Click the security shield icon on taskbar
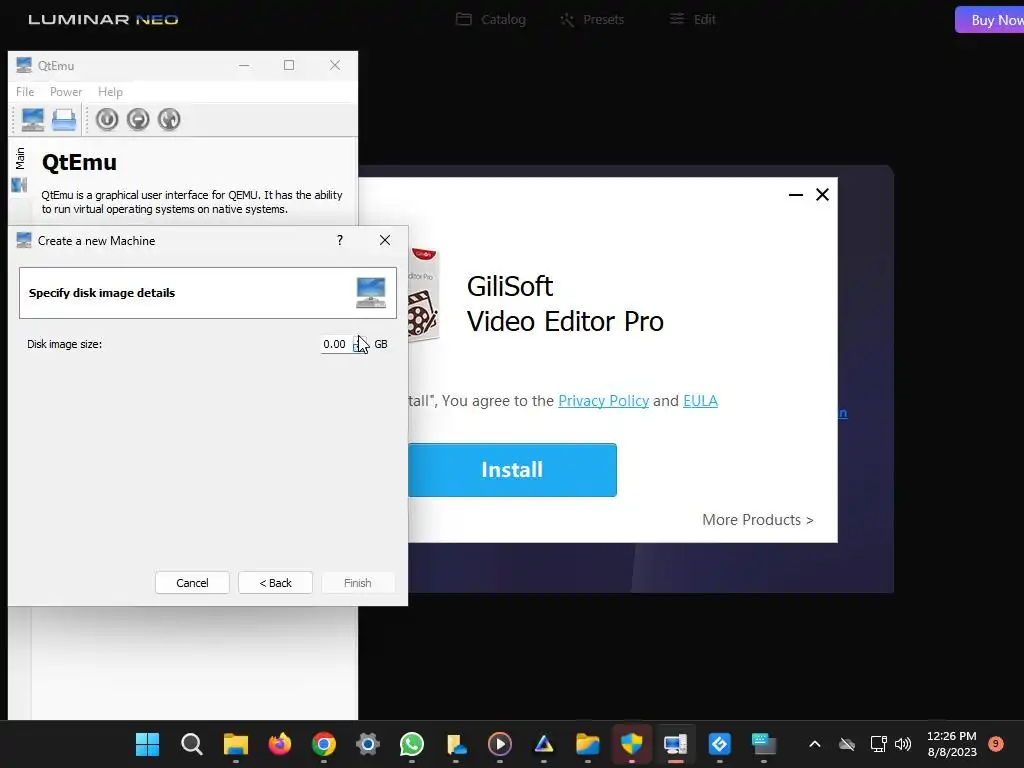The image size is (1024, 768). [x=632, y=744]
